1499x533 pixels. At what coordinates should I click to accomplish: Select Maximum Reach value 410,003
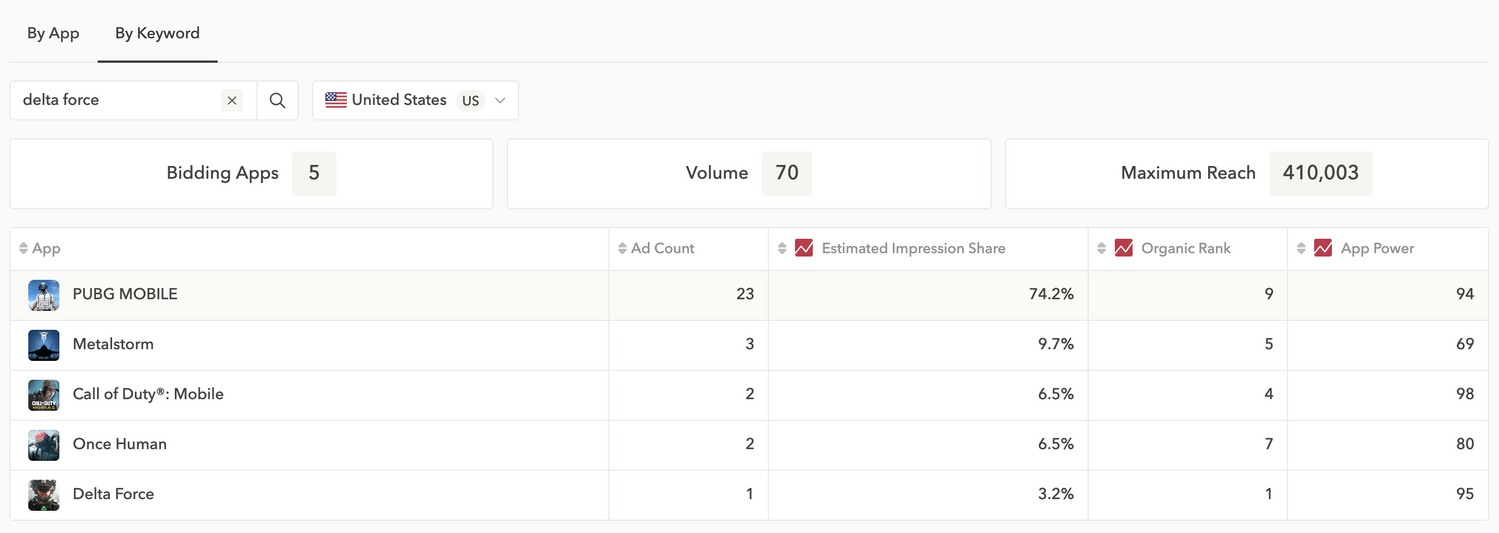tap(1321, 173)
